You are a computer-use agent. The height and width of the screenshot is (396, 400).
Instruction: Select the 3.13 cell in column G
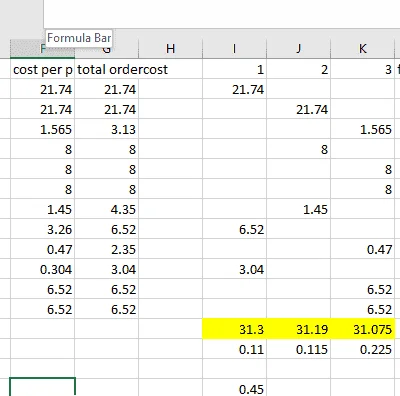pos(106,129)
